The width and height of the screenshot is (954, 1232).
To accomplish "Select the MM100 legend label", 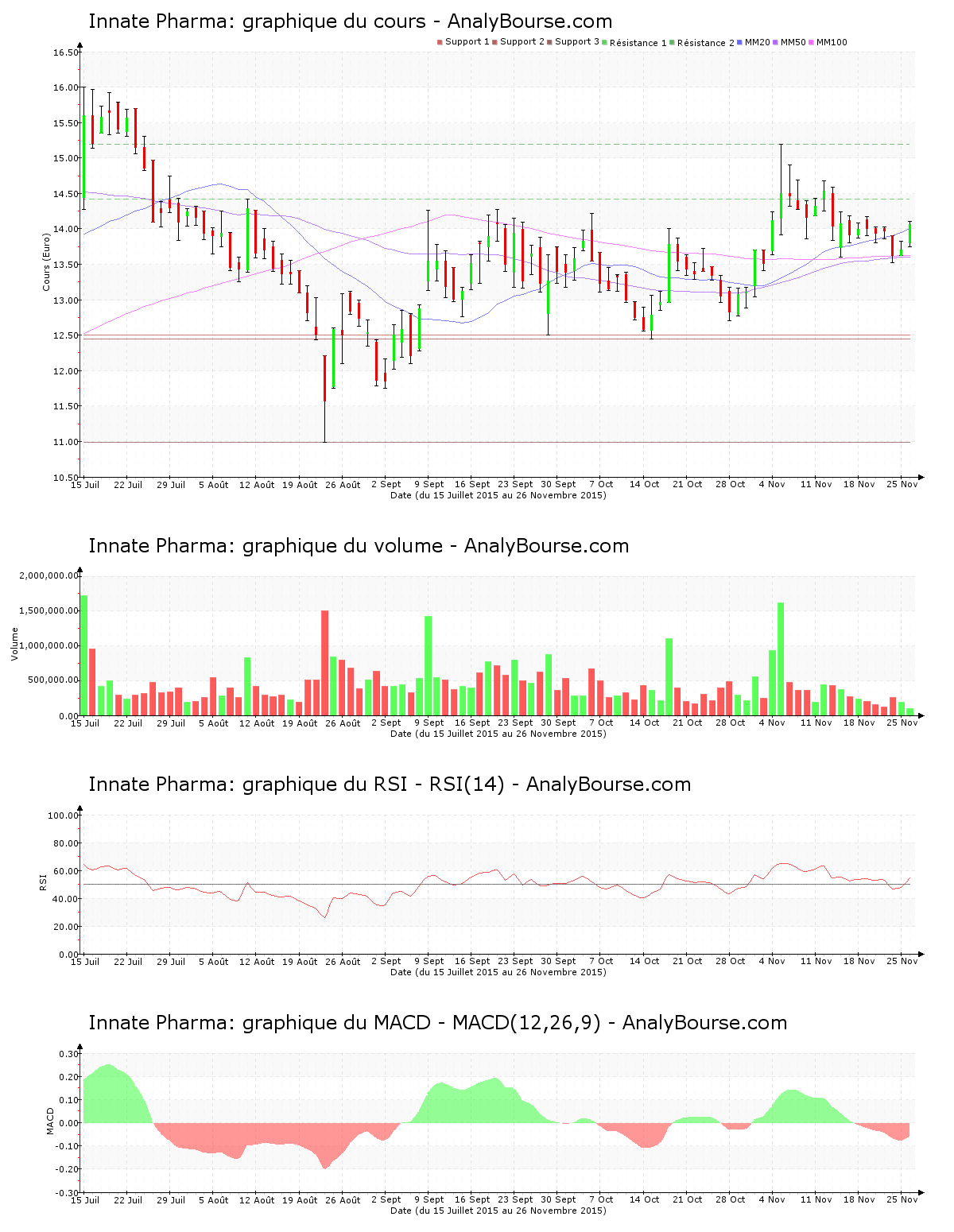I will click(x=832, y=42).
